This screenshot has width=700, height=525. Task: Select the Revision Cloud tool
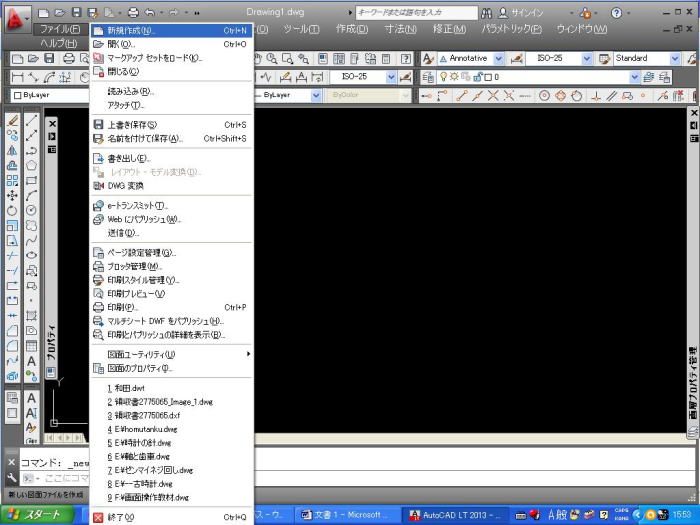pyautogui.click(x=31, y=225)
